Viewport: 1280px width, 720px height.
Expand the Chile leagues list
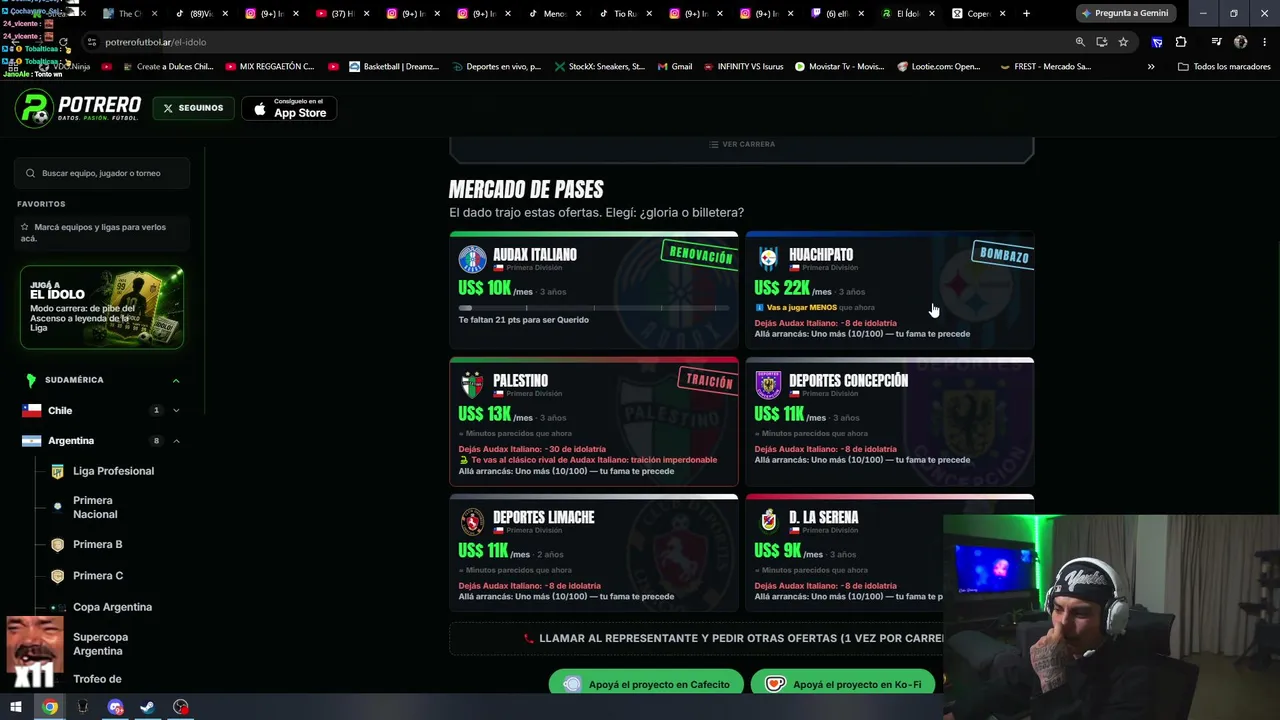click(x=176, y=410)
